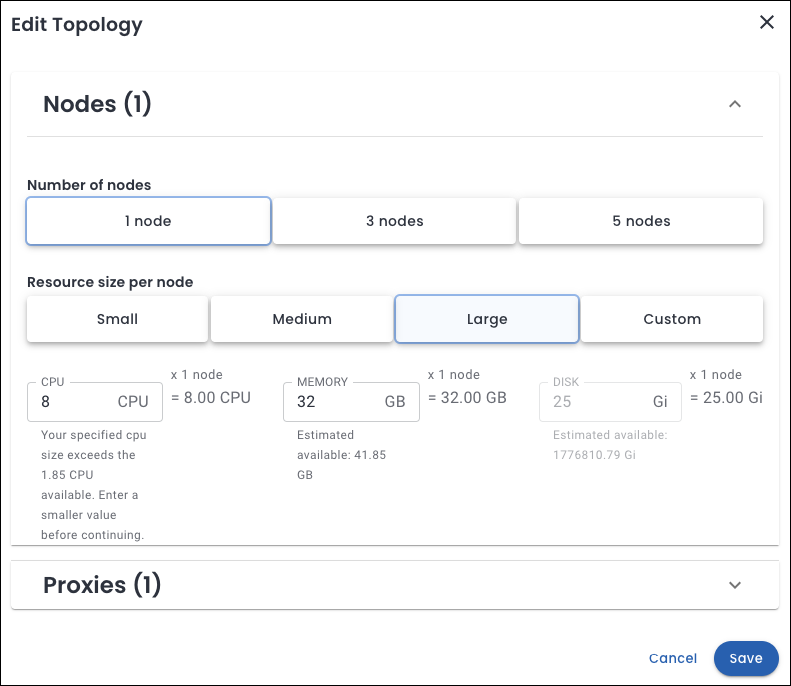
Task: Expand the Proxies section chevron
Action: click(735, 585)
